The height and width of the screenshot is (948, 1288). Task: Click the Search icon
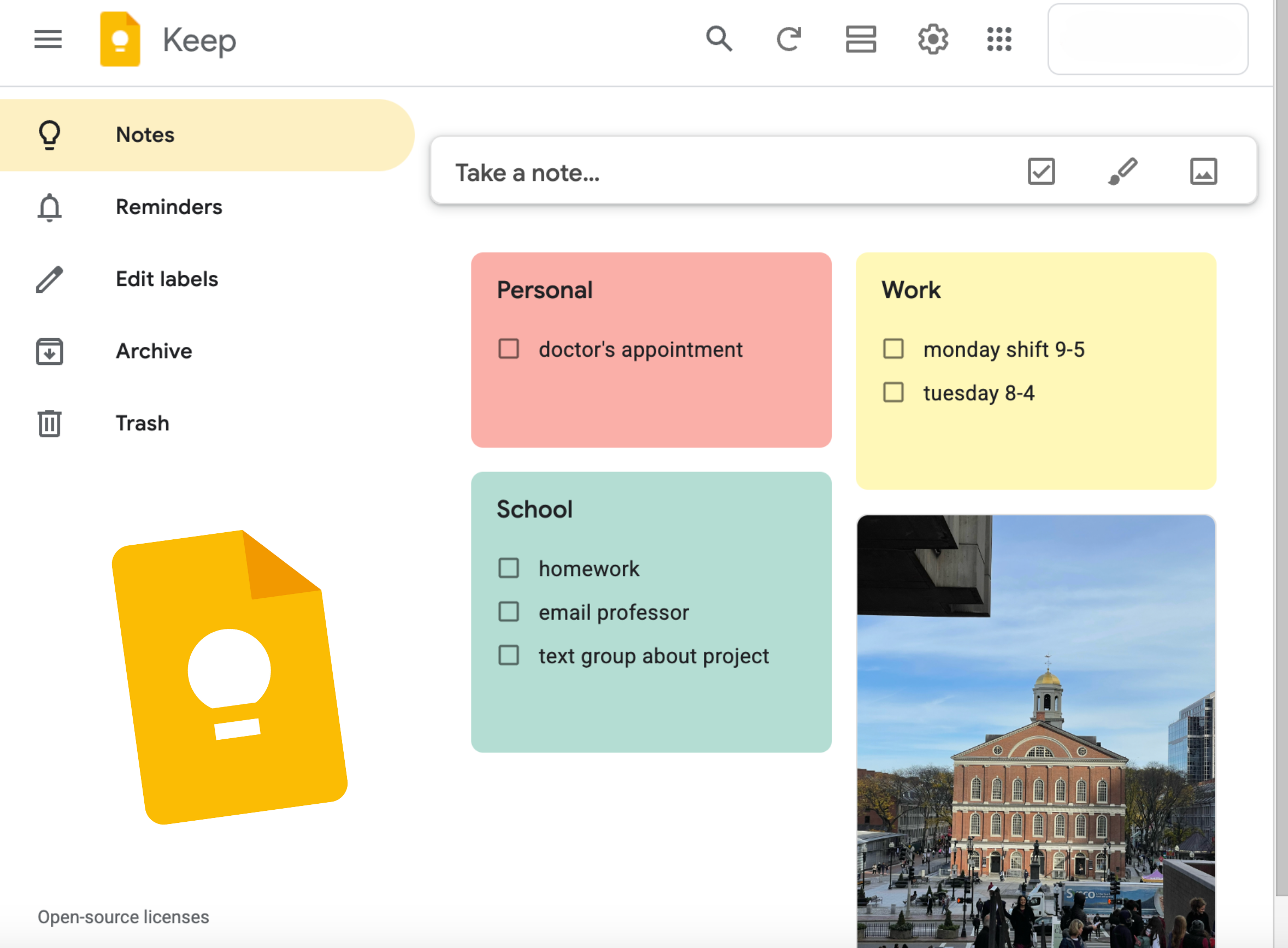coord(719,39)
